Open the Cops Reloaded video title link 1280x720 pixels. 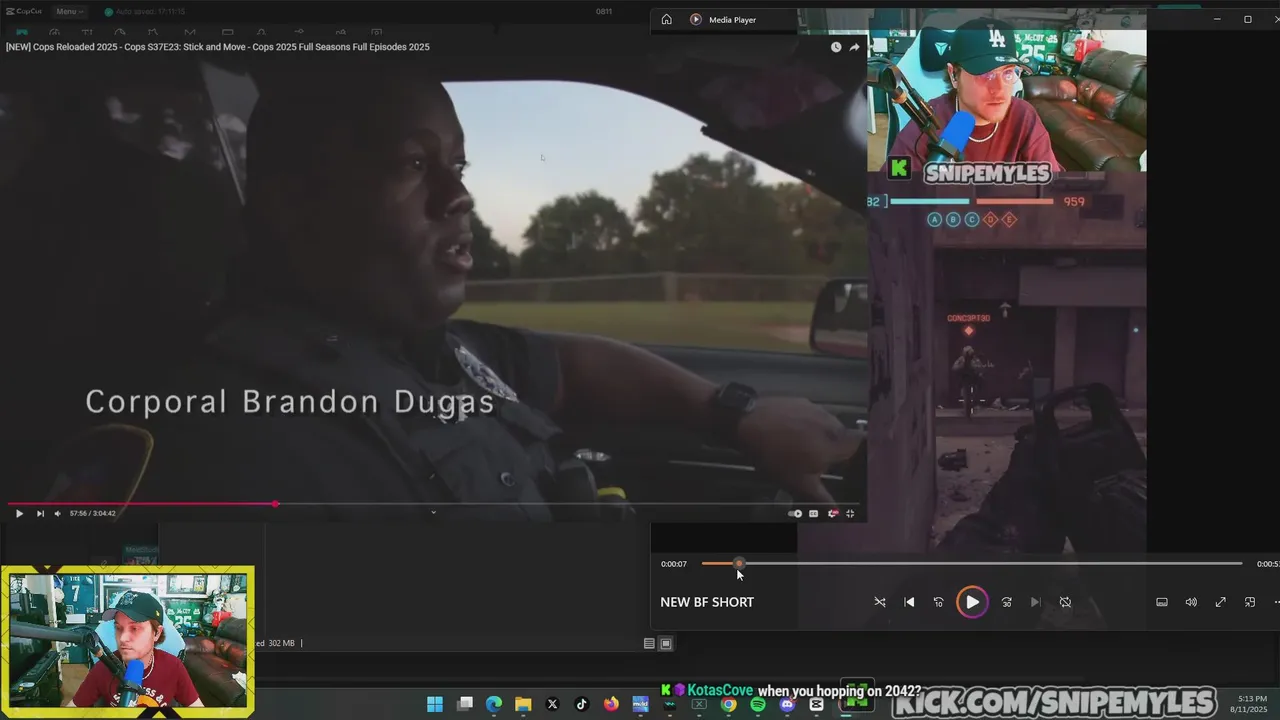(218, 47)
